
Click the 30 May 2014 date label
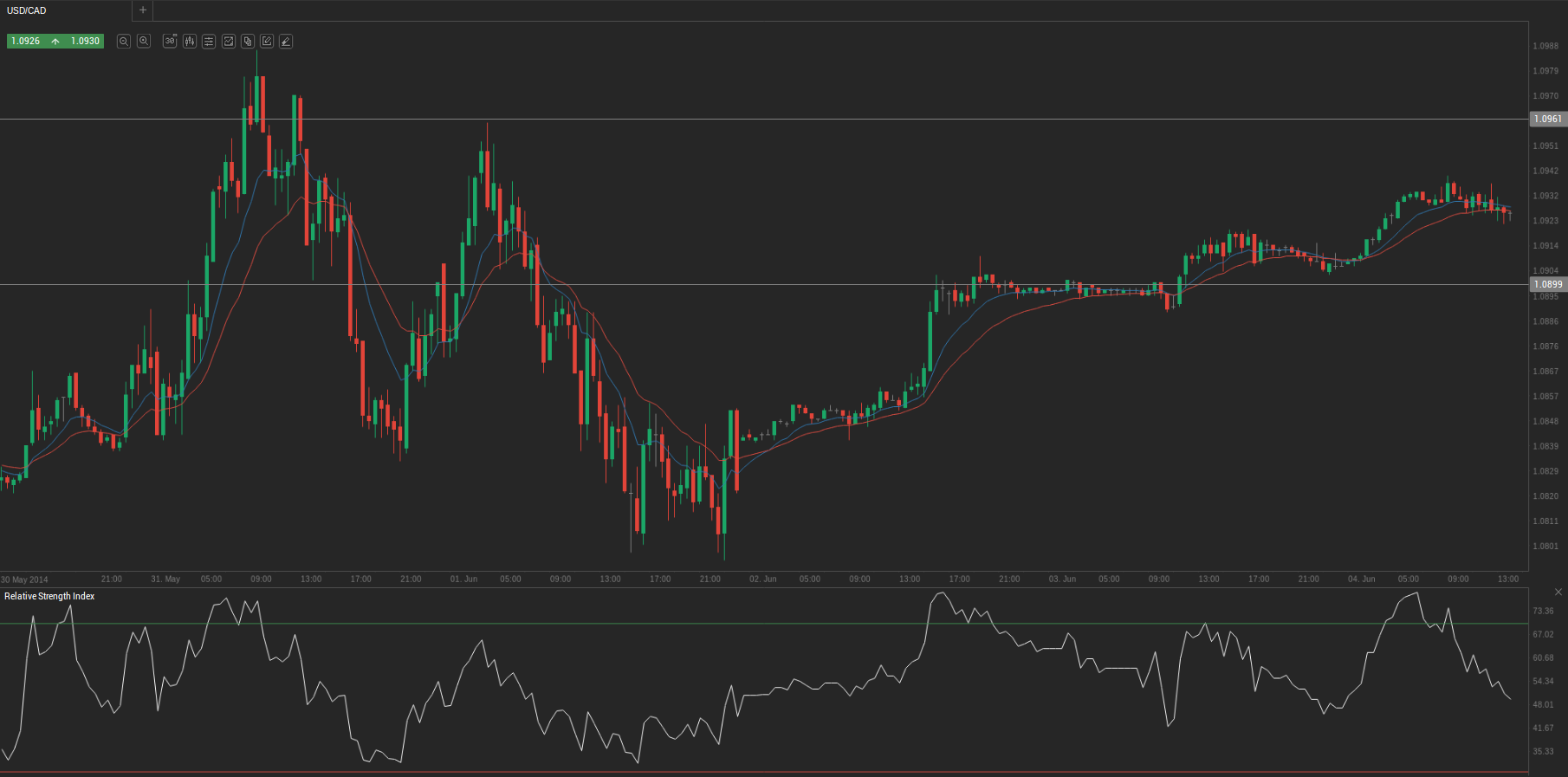click(24, 580)
